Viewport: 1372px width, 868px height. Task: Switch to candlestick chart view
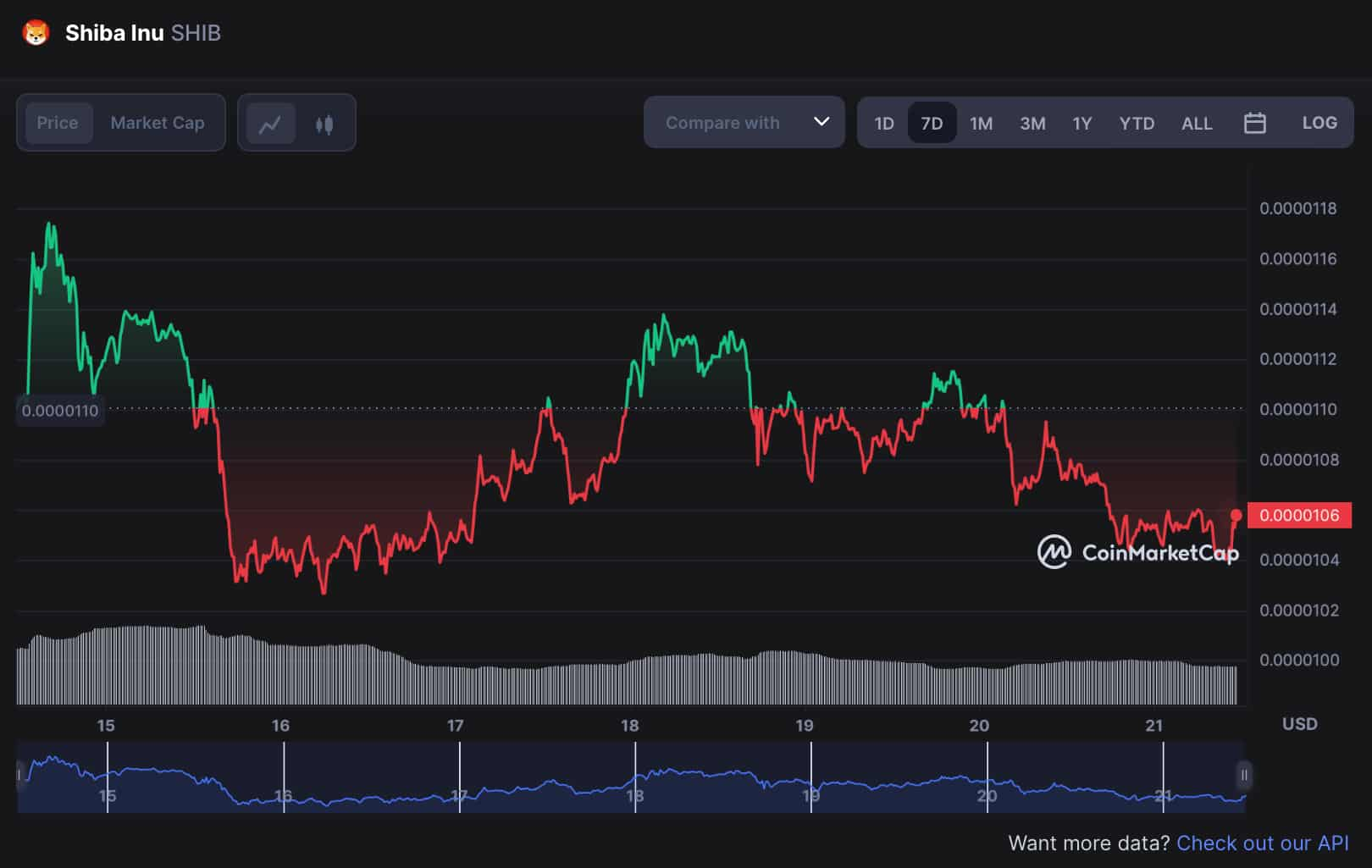click(324, 124)
